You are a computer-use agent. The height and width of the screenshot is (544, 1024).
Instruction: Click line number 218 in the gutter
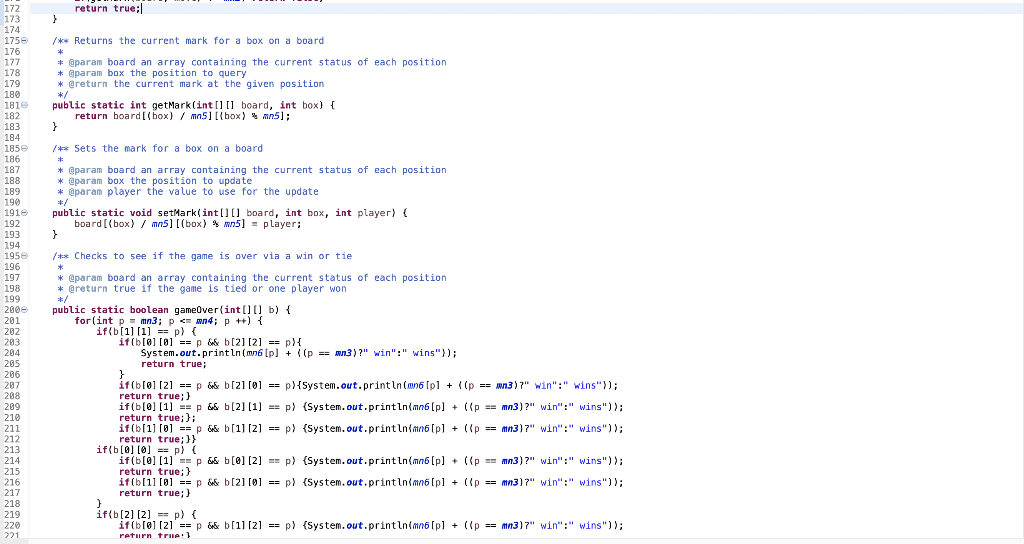pyautogui.click(x=12, y=504)
